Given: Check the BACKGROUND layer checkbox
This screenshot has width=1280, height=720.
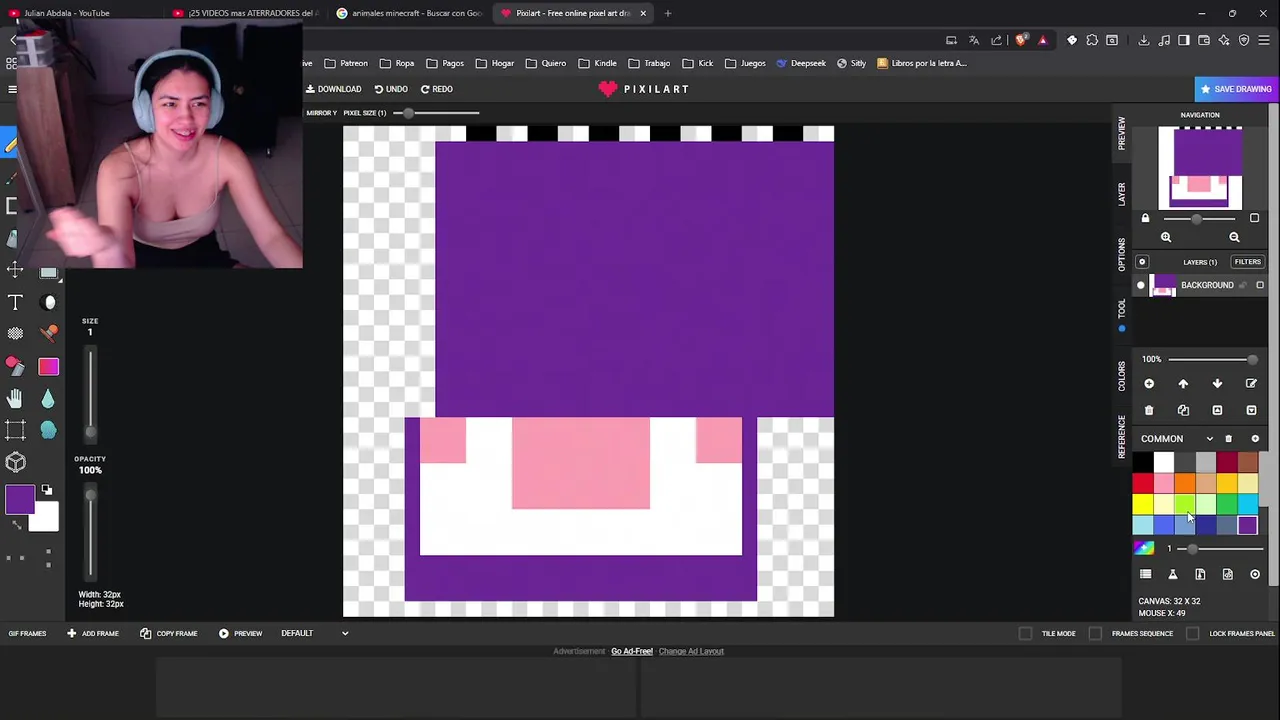Looking at the screenshot, I should (x=1260, y=285).
